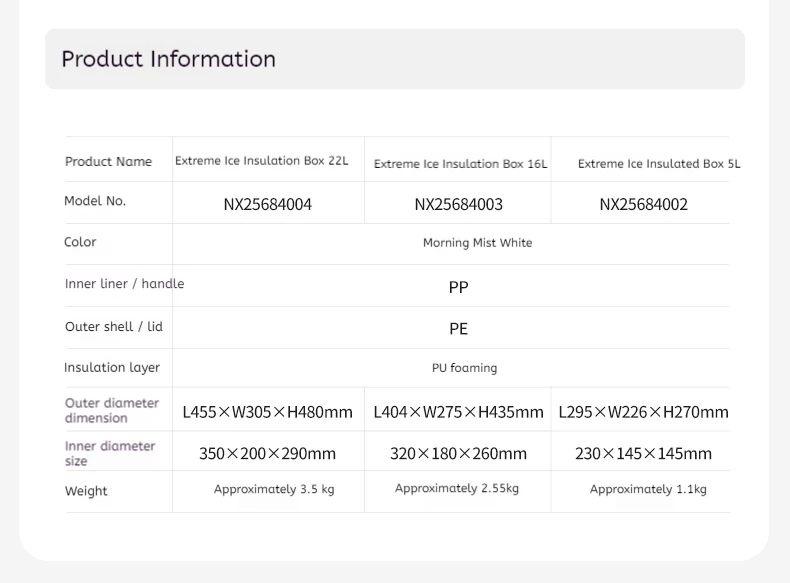Viewport: 790px width, 583px height.
Task: Click Approximately 1.1kg weight cell
Action: 648,489
